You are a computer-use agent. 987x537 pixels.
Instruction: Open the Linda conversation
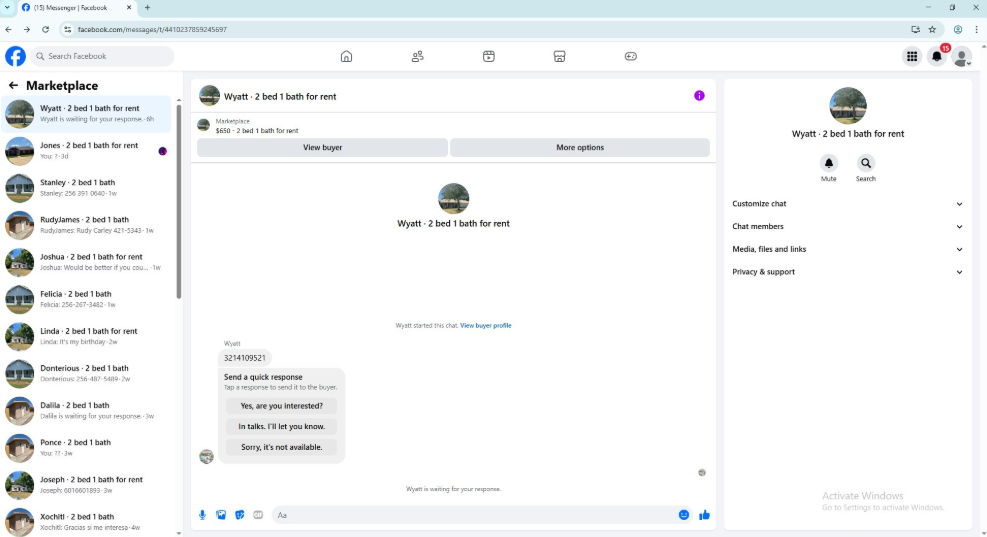click(86, 336)
